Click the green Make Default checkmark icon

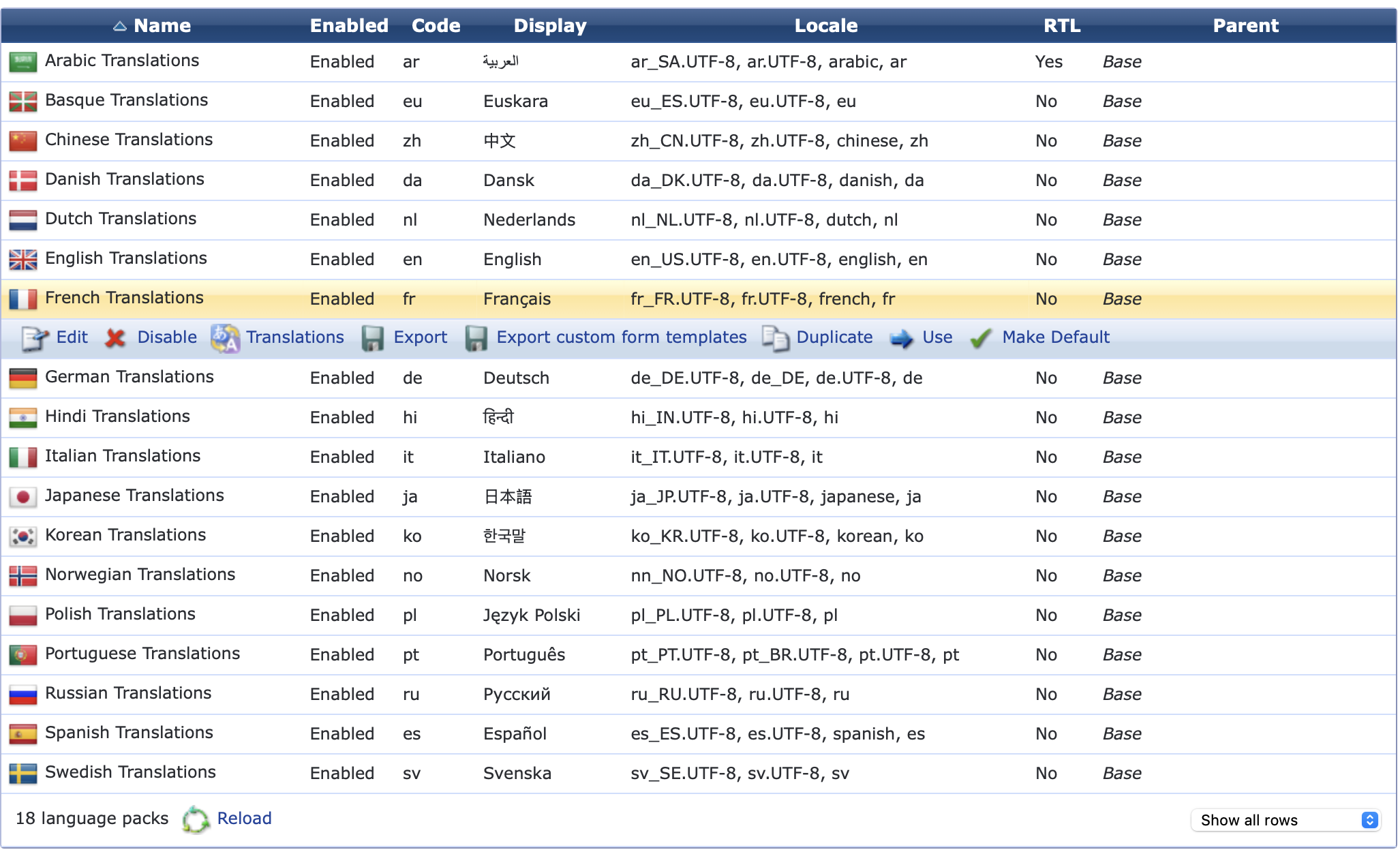[x=980, y=338]
